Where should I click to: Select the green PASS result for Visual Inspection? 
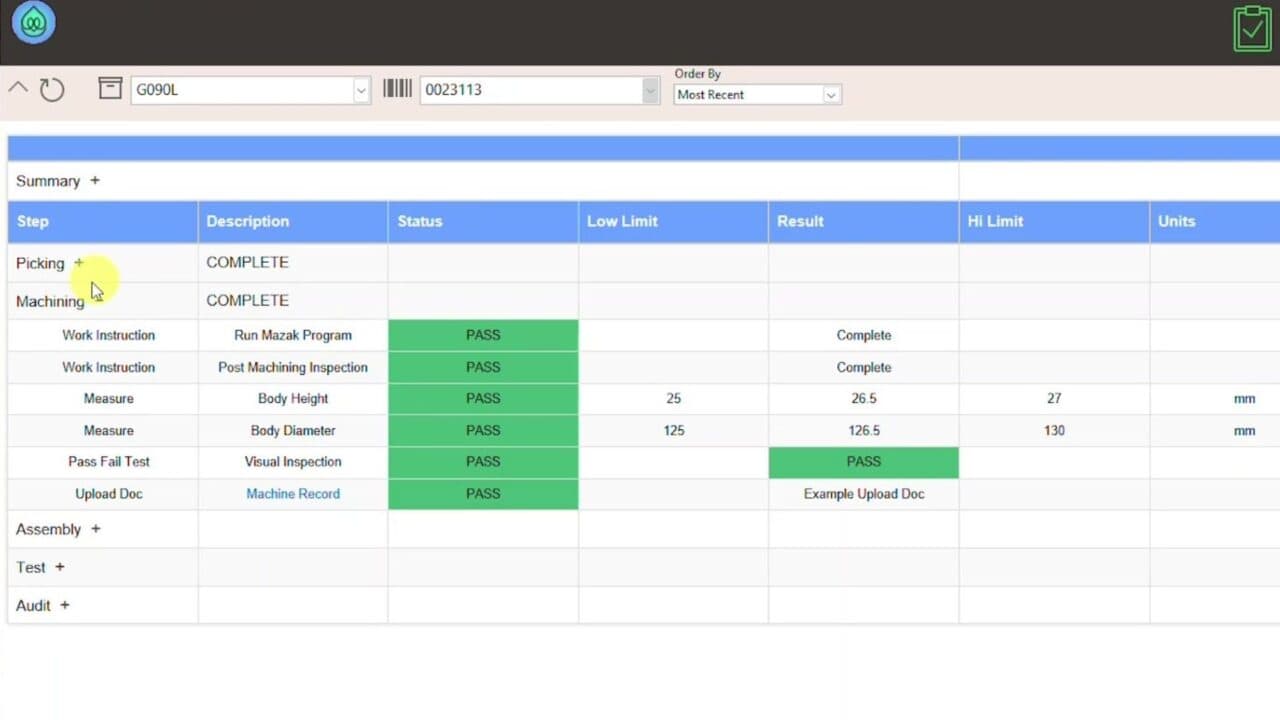[863, 462]
